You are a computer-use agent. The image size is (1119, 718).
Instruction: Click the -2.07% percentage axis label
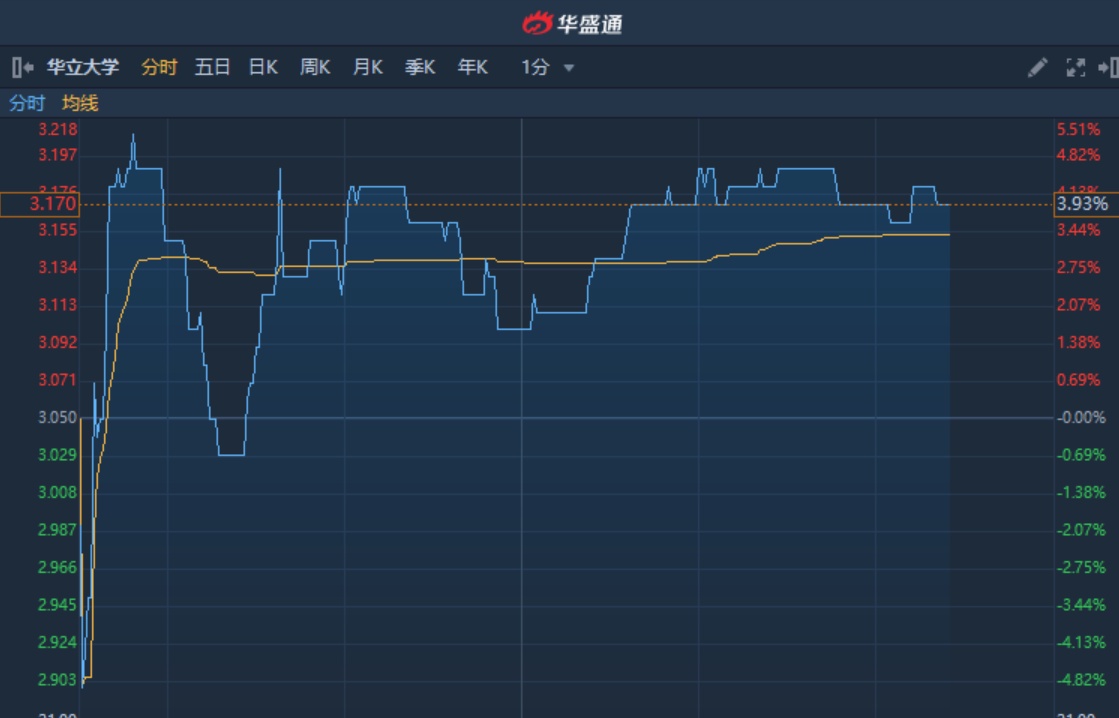click(x=1081, y=530)
